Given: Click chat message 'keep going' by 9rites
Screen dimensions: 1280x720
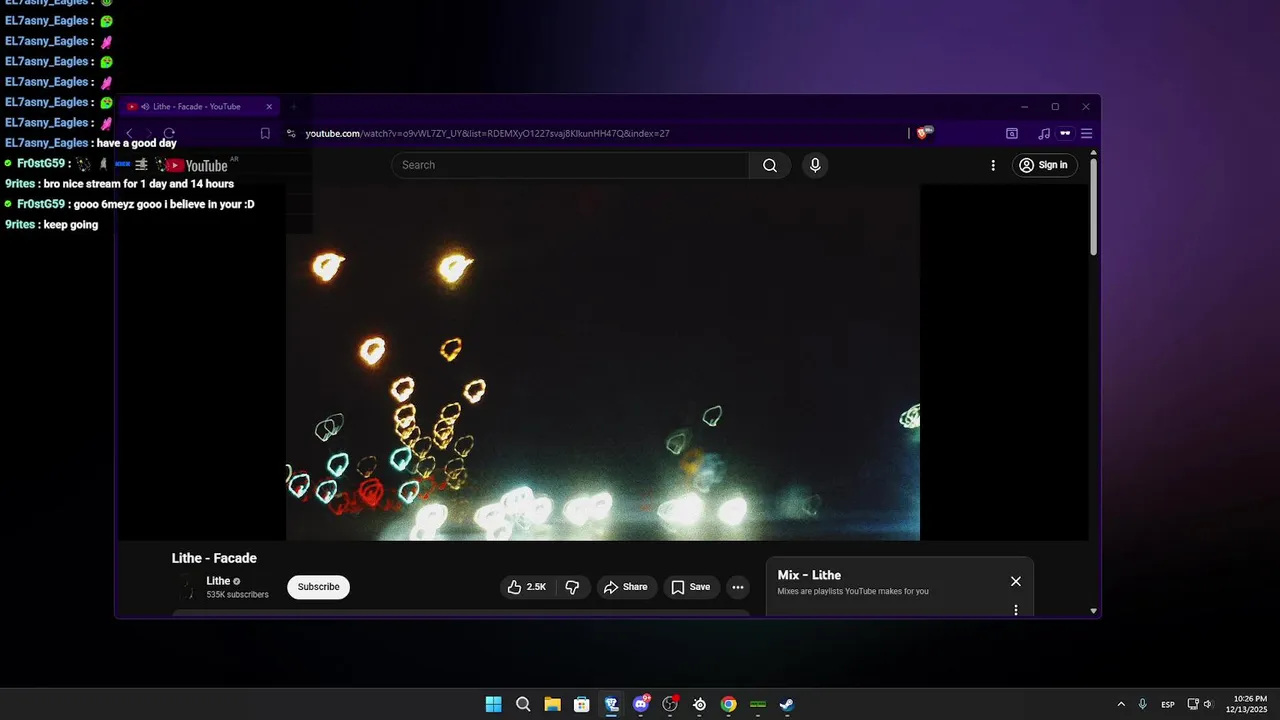Looking at the screenshot, I should tap(71, 225).
